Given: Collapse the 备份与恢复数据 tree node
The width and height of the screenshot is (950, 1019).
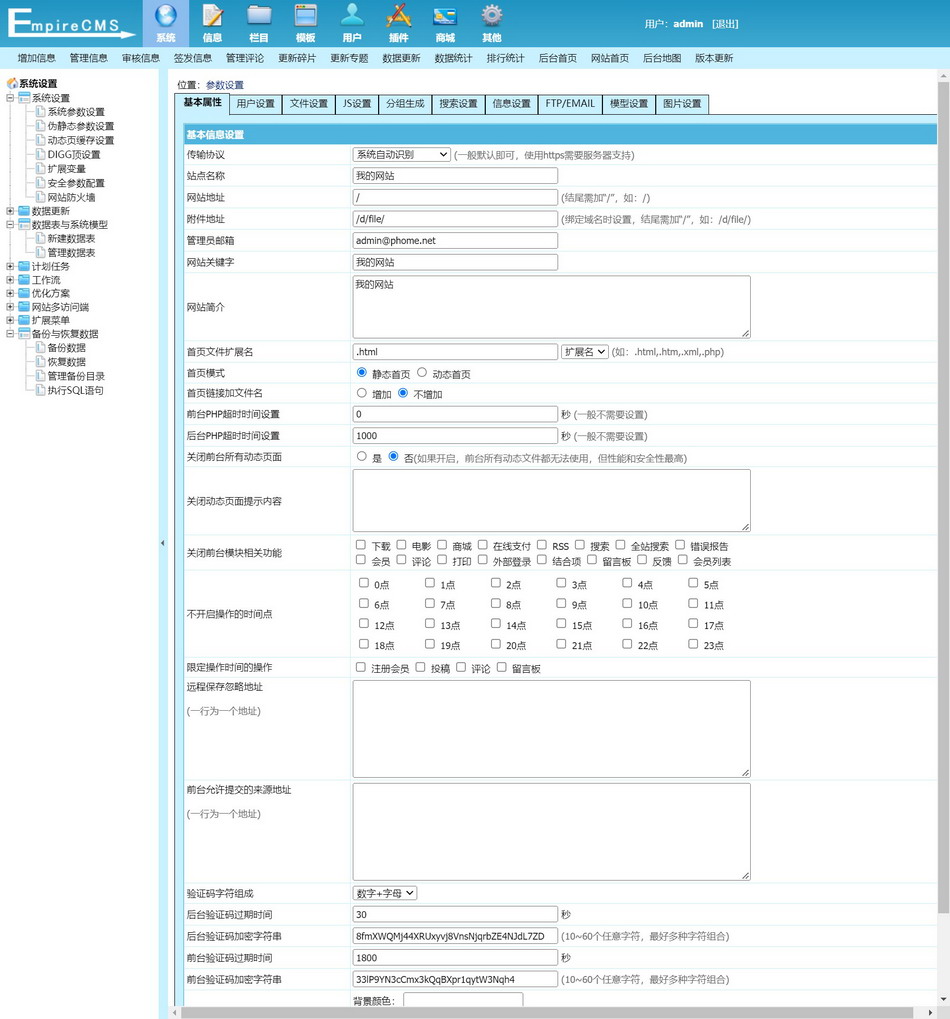Looking at the screenshot, I should (x=10, y=334).
